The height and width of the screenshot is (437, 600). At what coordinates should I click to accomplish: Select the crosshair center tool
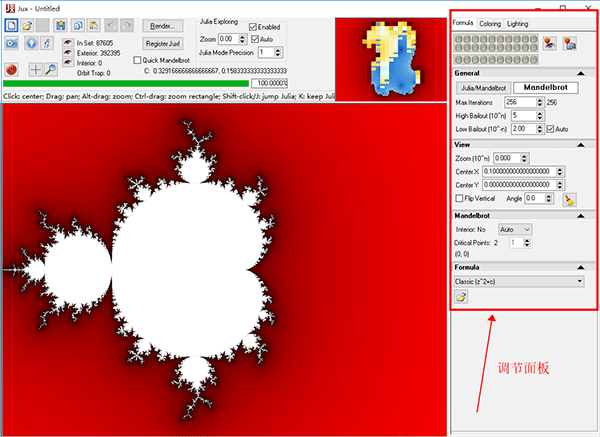pyautogui.click(x=35, y=69)
